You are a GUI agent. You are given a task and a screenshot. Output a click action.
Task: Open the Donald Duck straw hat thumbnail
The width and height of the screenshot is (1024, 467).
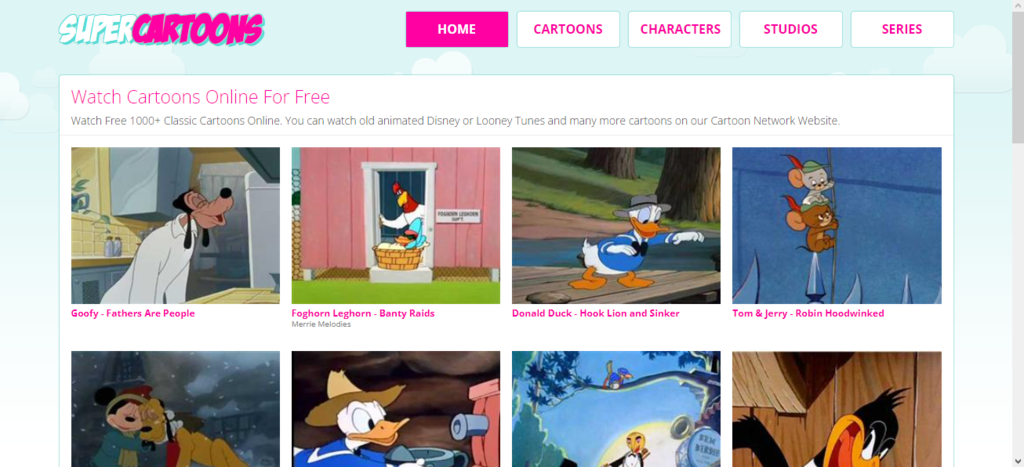point(396,409)
